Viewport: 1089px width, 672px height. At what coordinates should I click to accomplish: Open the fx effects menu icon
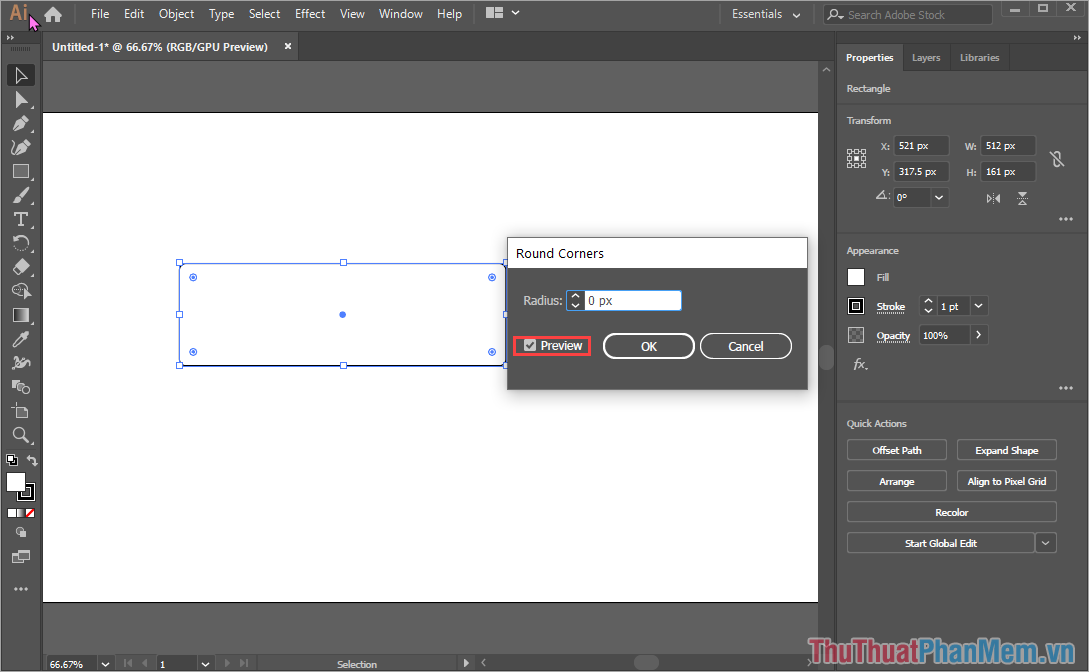860,365
